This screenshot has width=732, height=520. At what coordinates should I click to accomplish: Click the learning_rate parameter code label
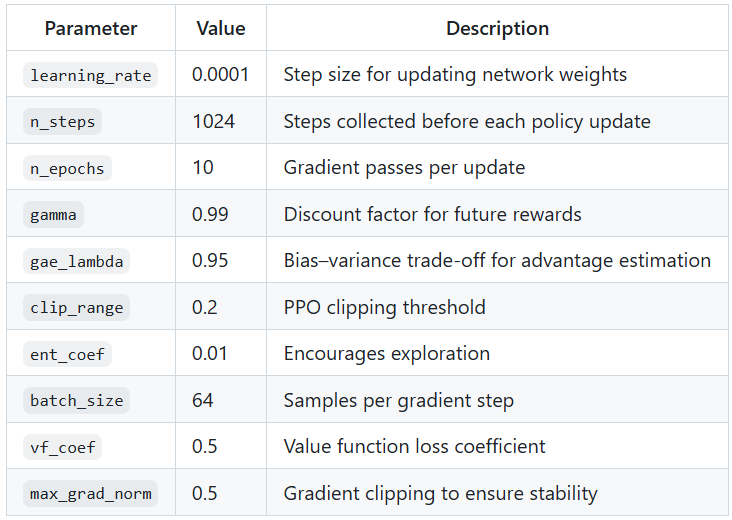click(x=91, y=75)
